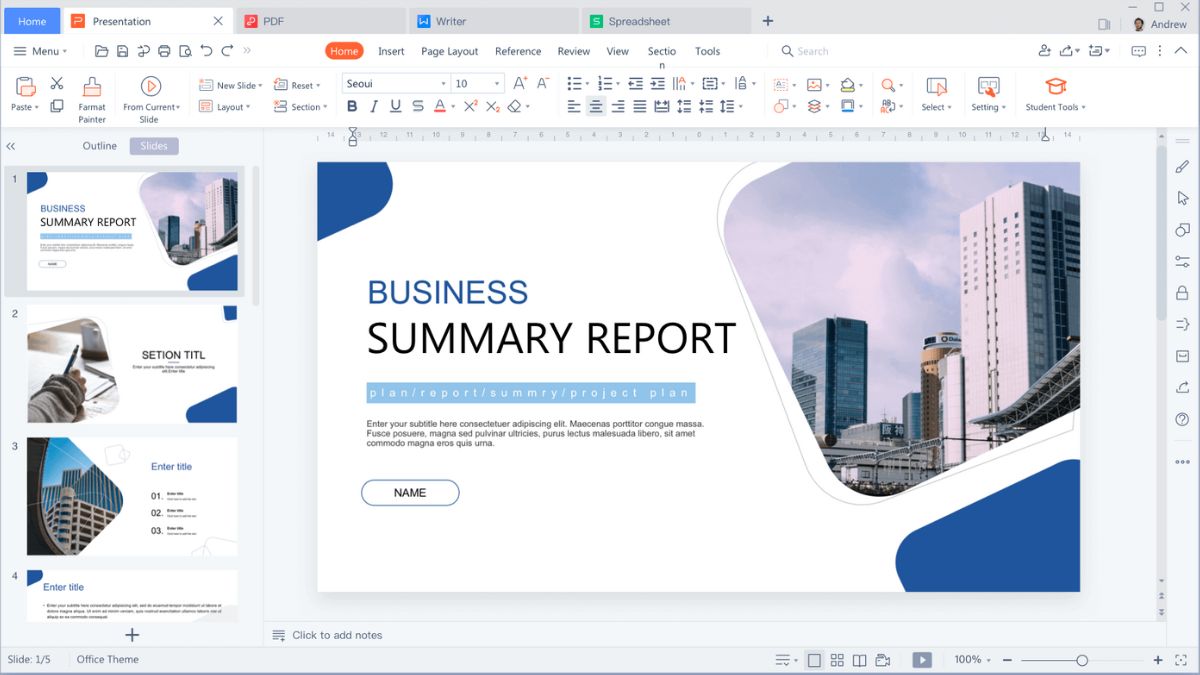This screenshot has height=675, width=1200.
Task: Enable center text alignment
Action: [595, 106]
